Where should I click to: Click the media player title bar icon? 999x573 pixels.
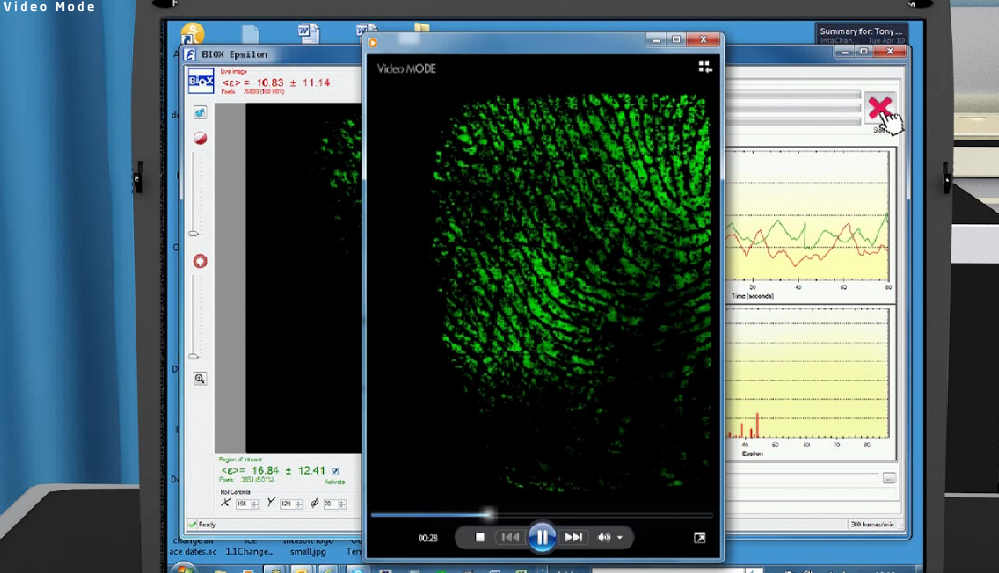tap(373, 42)
